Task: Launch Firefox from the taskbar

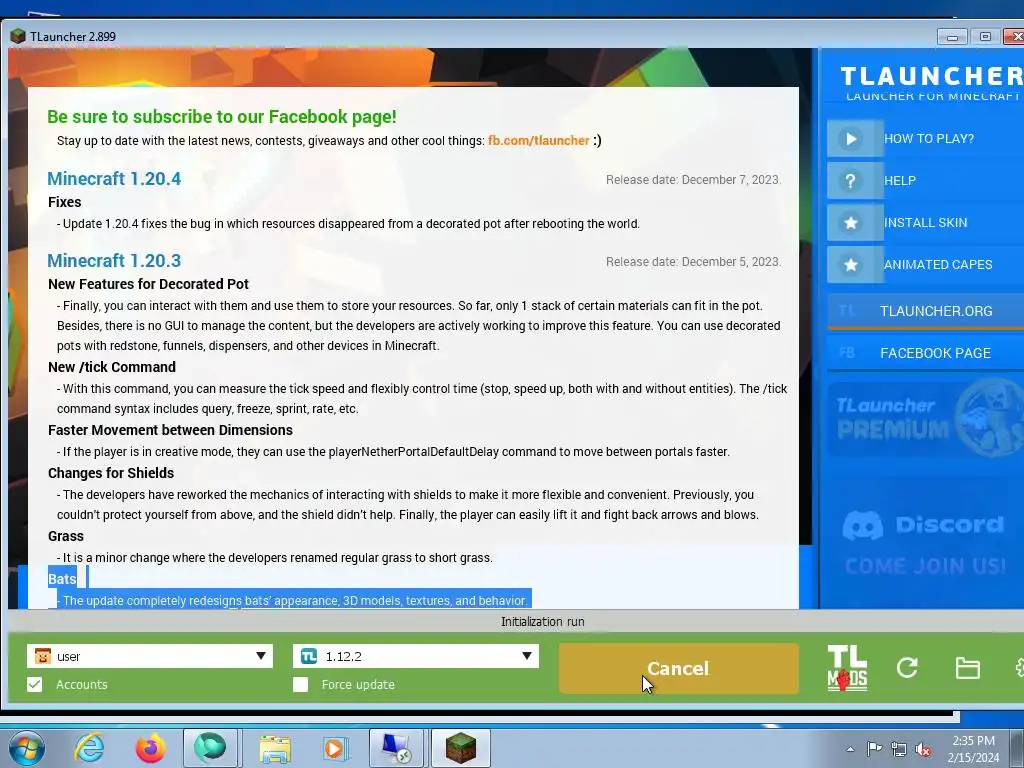Action: [151, 748]
